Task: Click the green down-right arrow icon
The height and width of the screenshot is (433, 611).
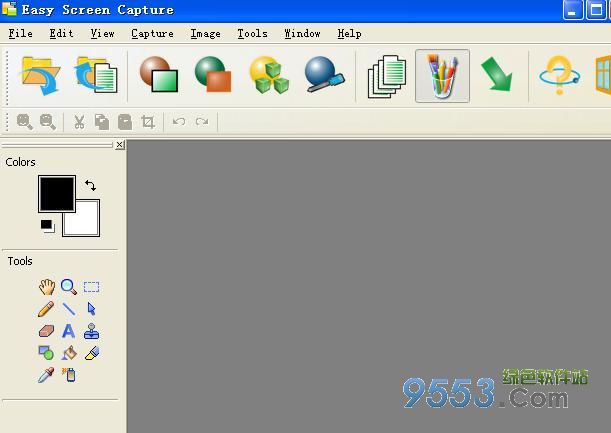Action: point(497,74)
